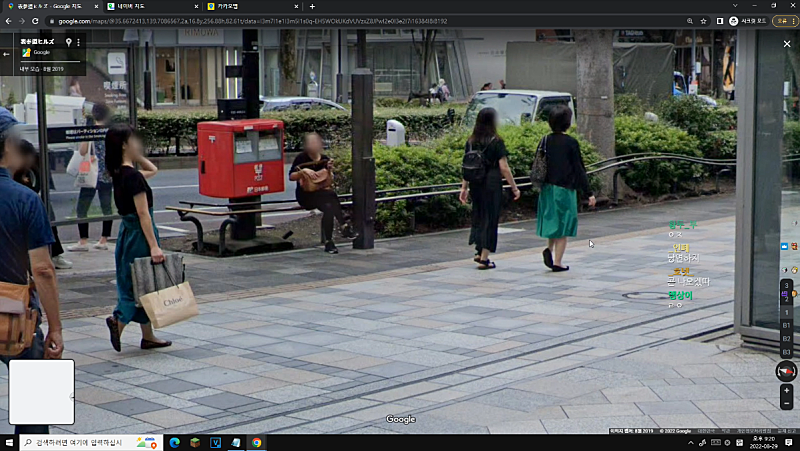The height and width of the screenshot is (451, 800).
Task: Bookmark this page with the star
Action: pos(704,21)
